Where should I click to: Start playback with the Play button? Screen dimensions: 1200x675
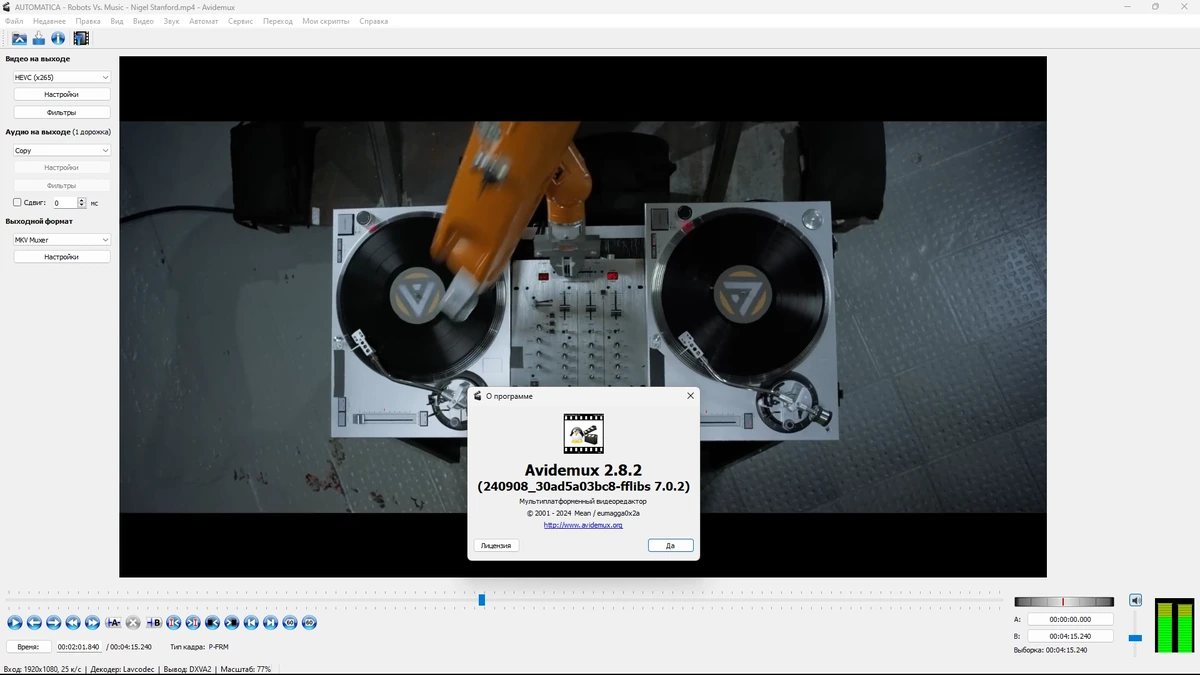tap(14, 623)
